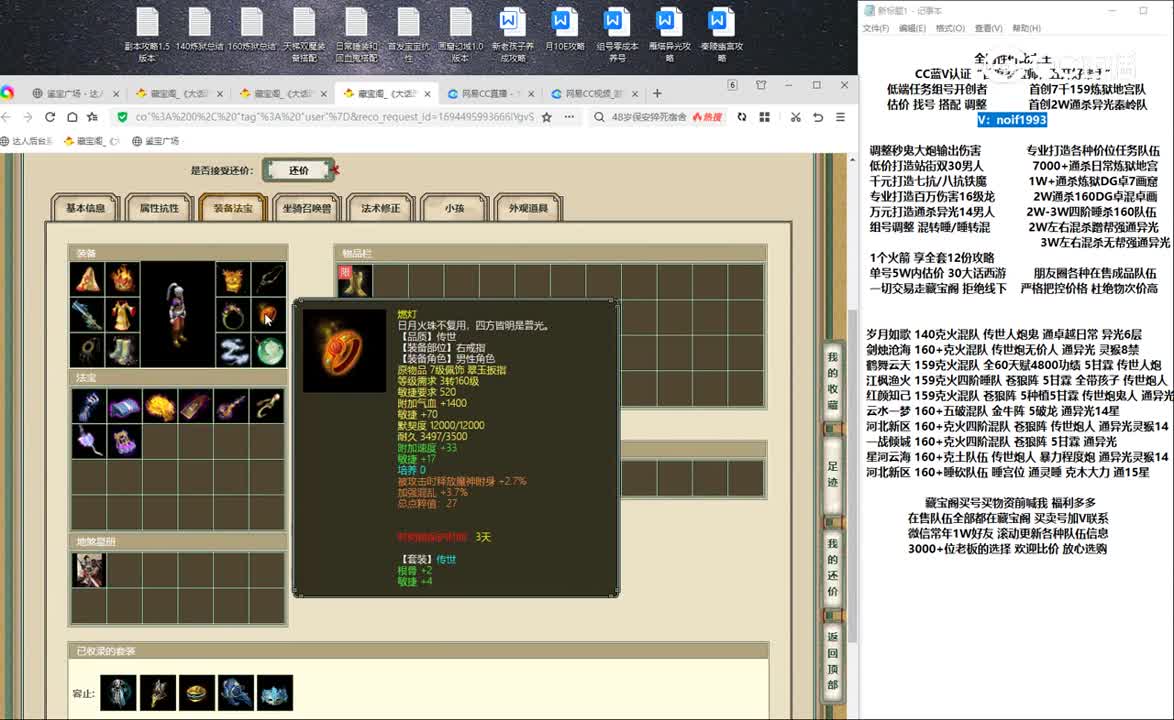This screenshot has height=720, width=1174.
Task: Select the dark necklace equipment icon
Action: pos(88,350)
